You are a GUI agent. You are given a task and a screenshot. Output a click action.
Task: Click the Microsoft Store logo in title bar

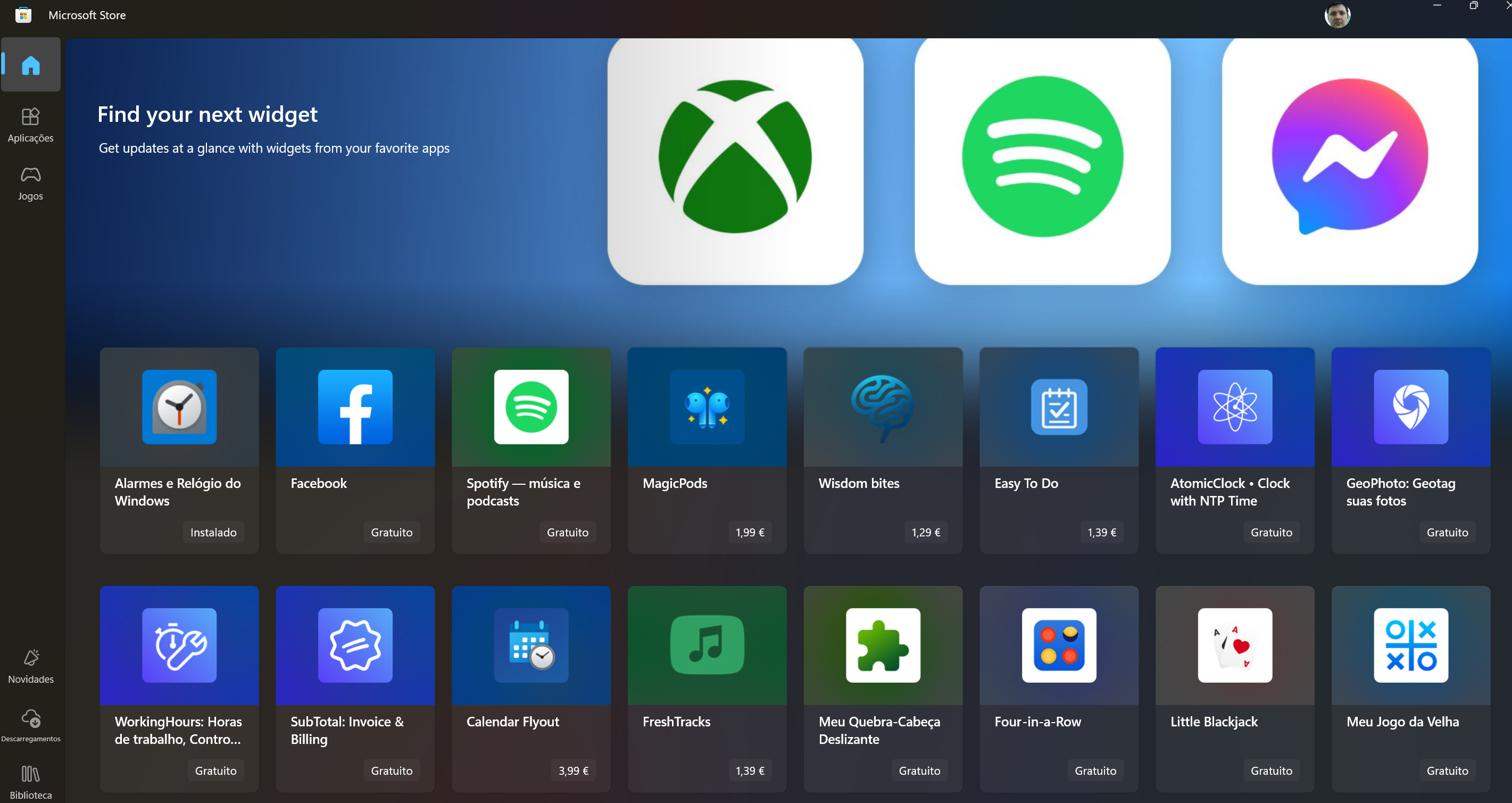[23, 15]
